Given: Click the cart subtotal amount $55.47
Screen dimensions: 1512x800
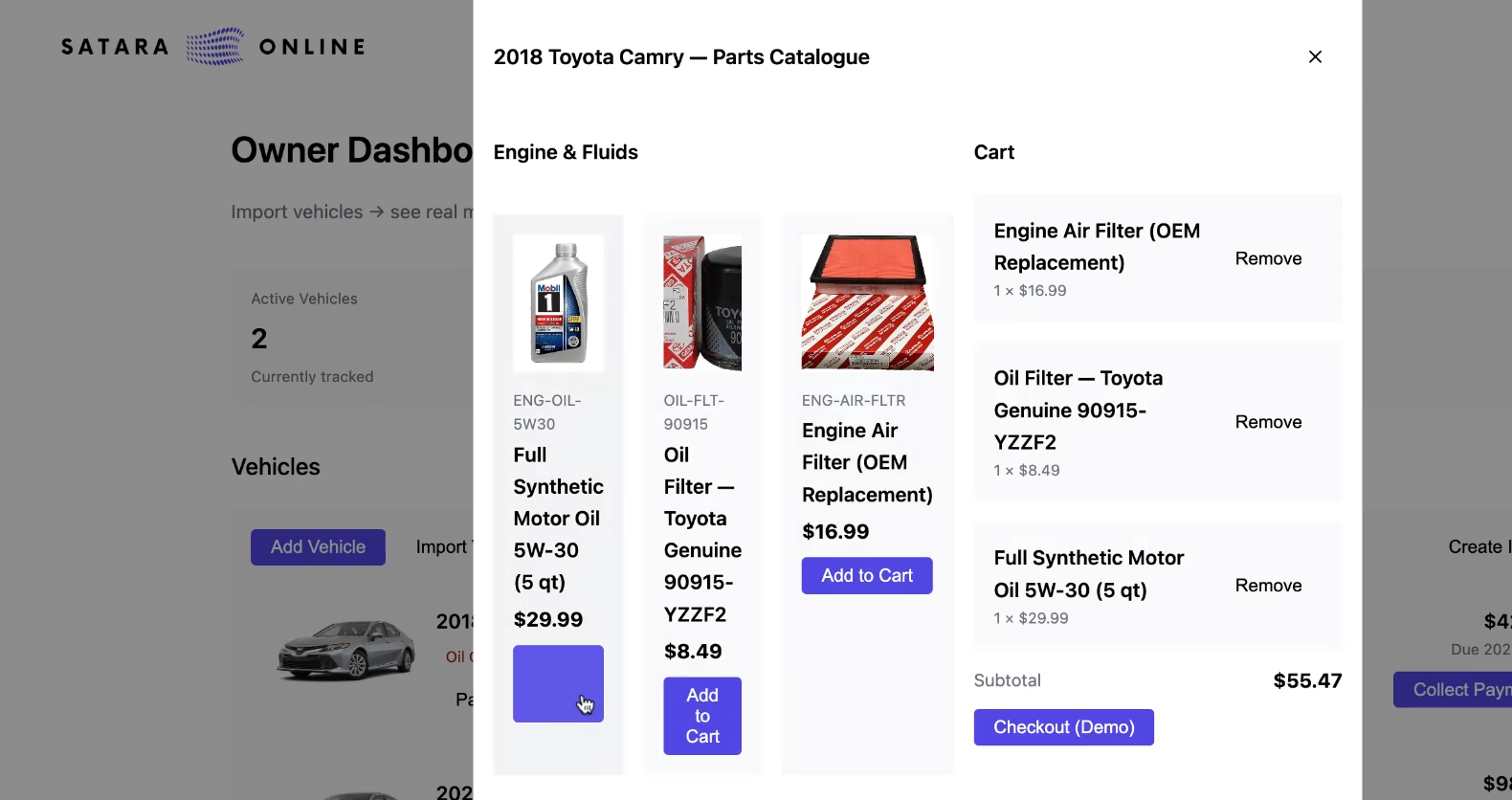Looking at the screenshot, I should [x=1307, y=680].
